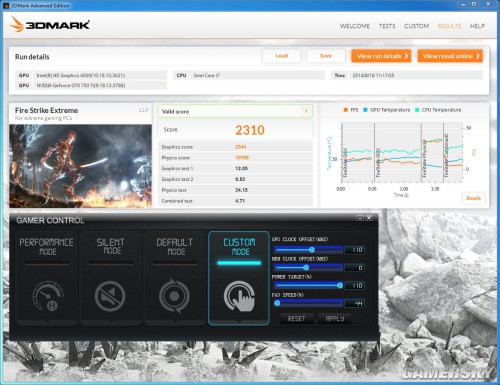Screen dimensions: 500x385
Task: Click the Power Target slider handle
Action: click(x=340, y=285)
